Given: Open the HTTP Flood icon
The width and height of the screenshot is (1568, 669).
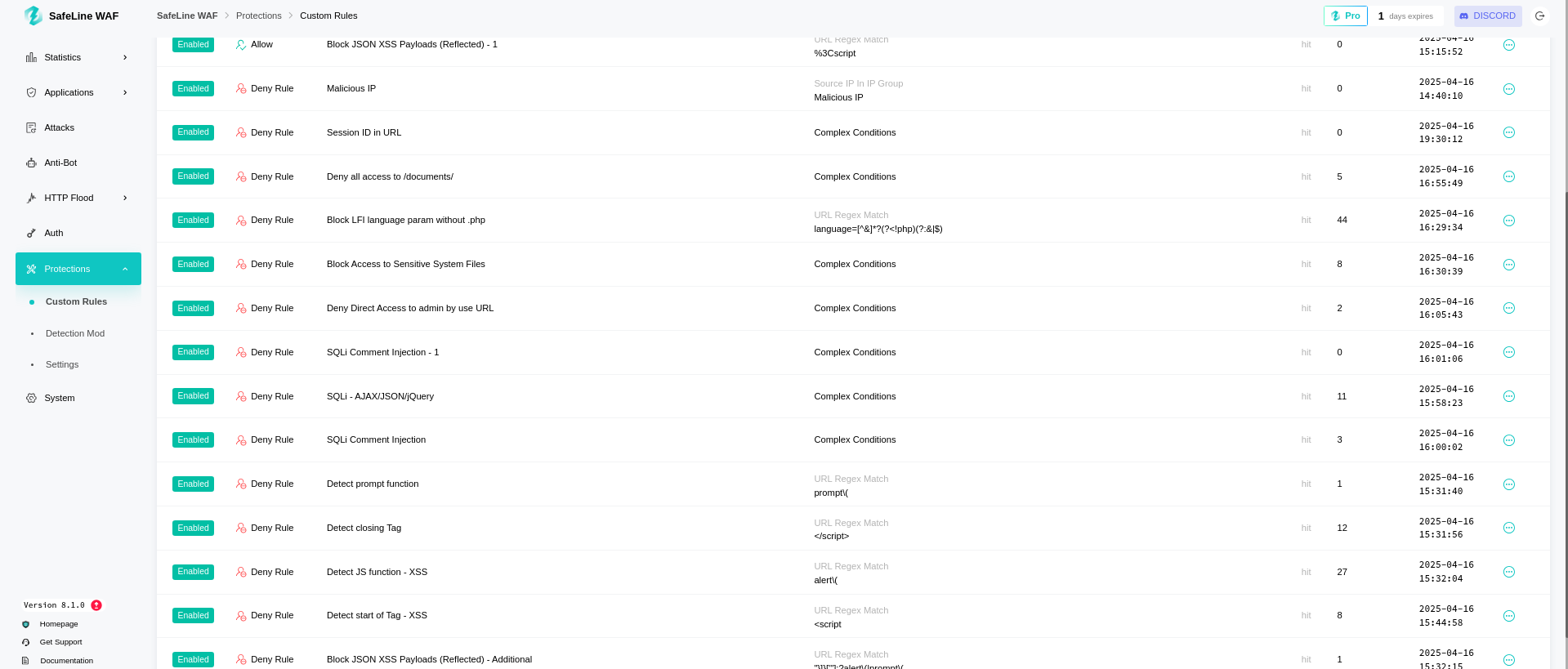Looking at the screenshot, I should click(31, 198).
